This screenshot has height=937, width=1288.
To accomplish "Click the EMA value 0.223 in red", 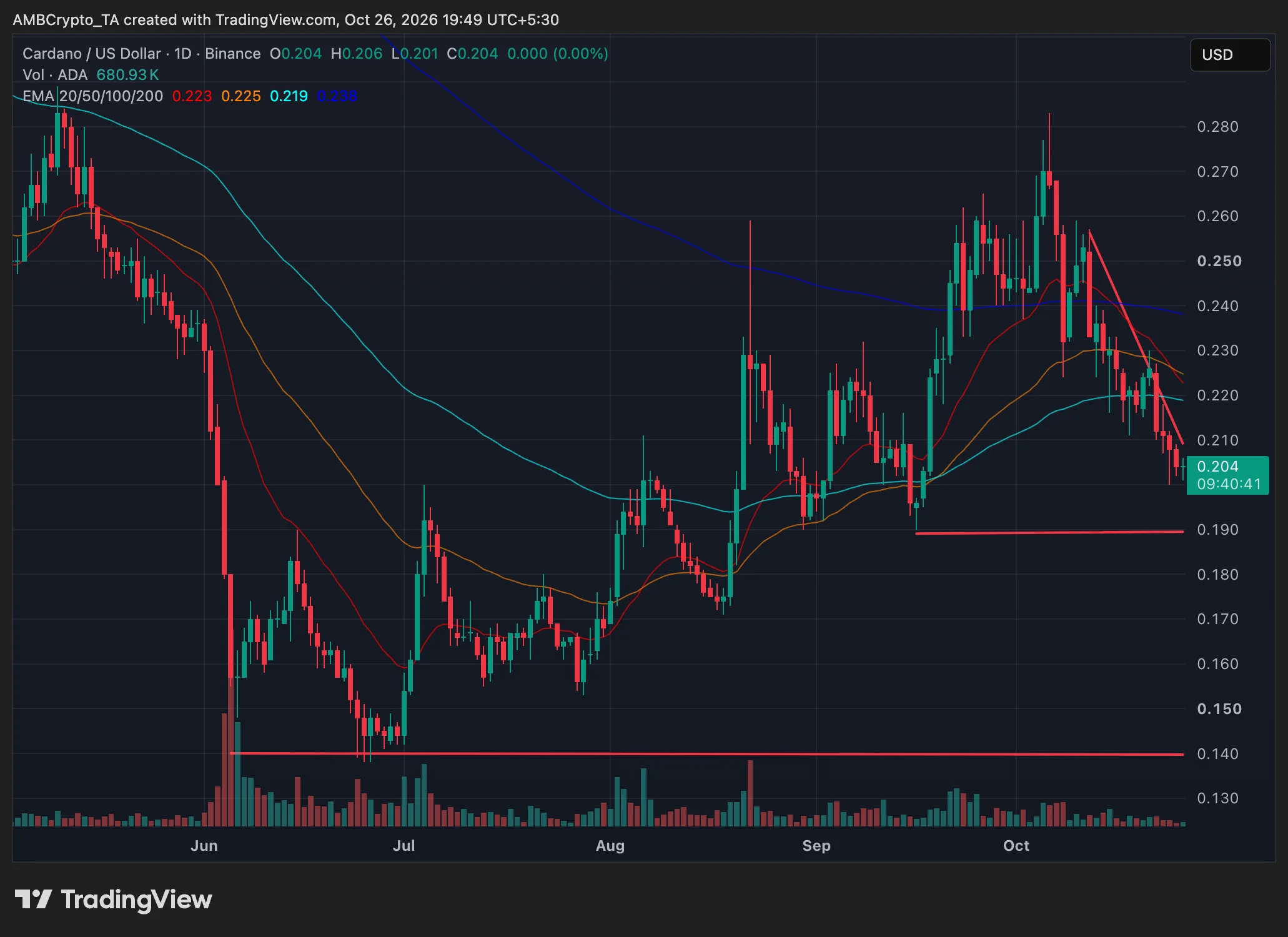I will (192, 96).
